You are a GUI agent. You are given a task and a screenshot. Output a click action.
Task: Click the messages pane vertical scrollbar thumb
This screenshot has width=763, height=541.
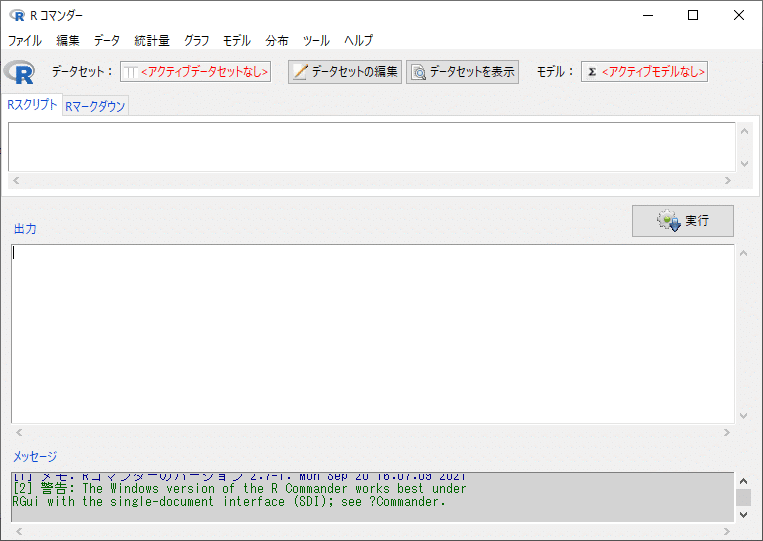[x=744, y=498]
